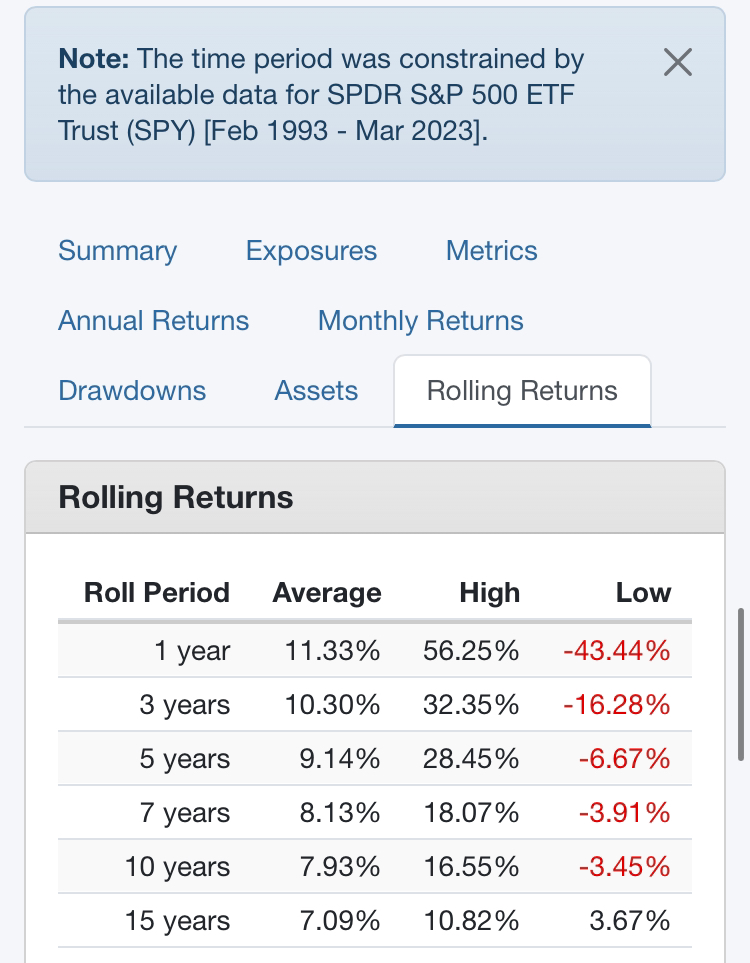Click the Rolling Returns panel heading
This screenshot has width=750, height=963.
tap(176, 497)
